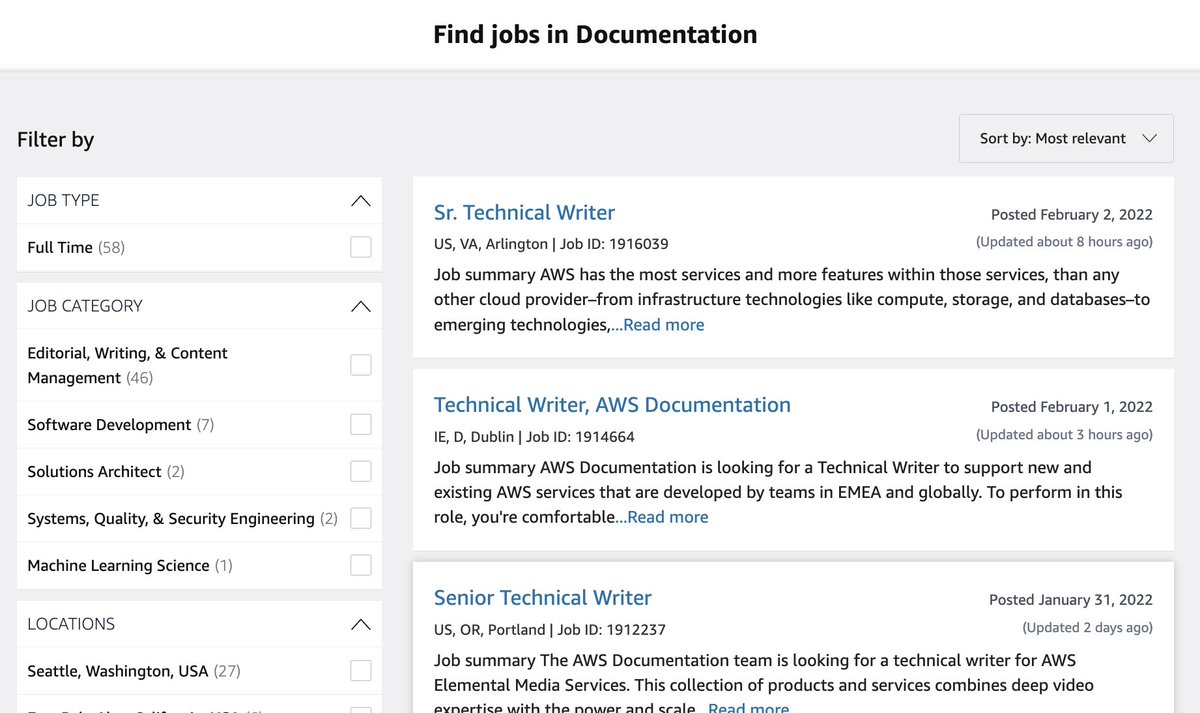Click the Posted February 2, 2022 date

[x=1072, y=215]
